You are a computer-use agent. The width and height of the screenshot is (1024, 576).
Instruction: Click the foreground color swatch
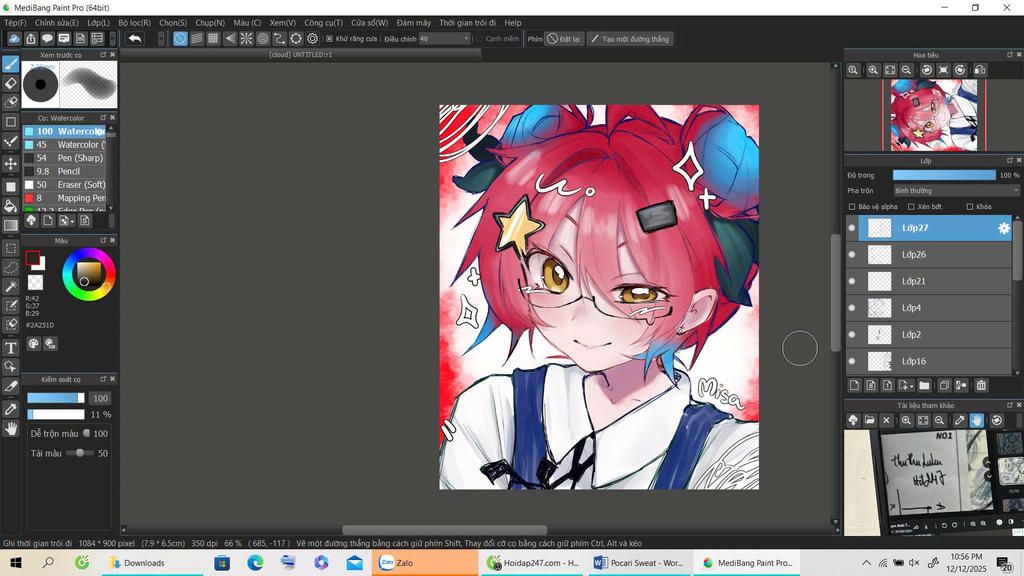32,258
